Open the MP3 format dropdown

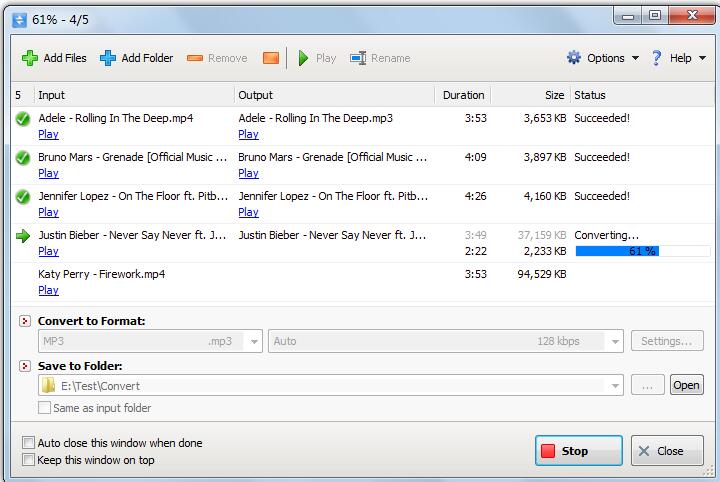[x=254, y=342]
